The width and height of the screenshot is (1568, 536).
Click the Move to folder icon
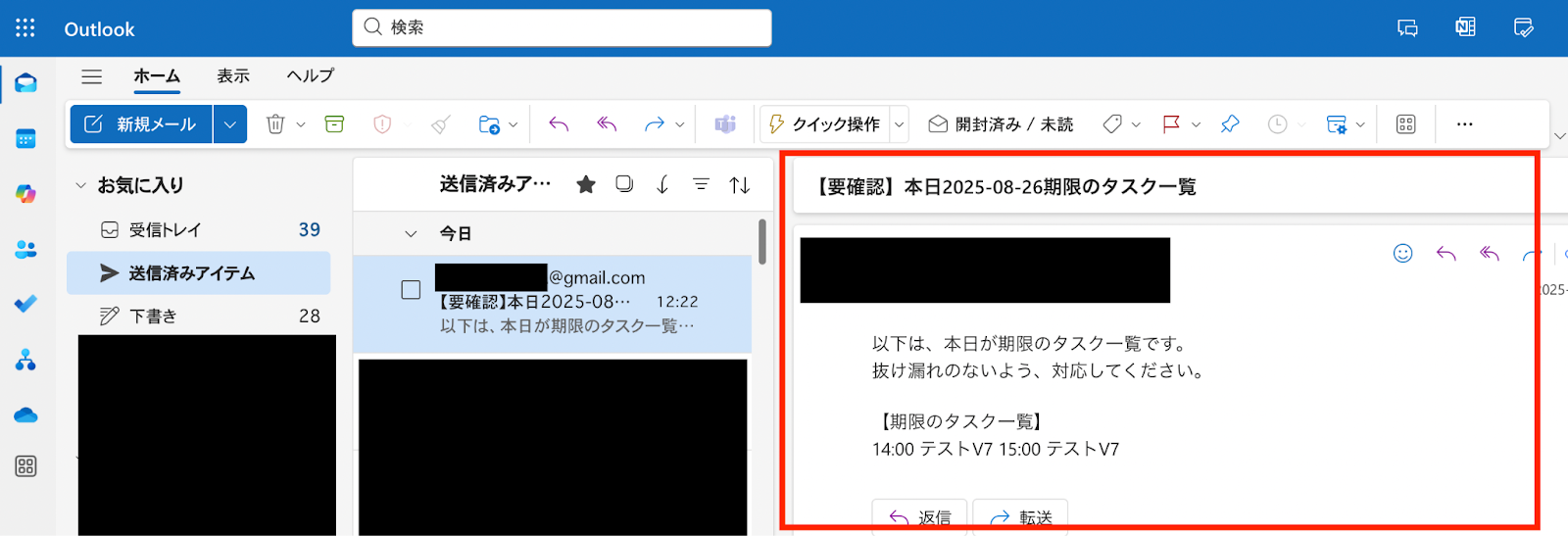[x=489, y=124]
